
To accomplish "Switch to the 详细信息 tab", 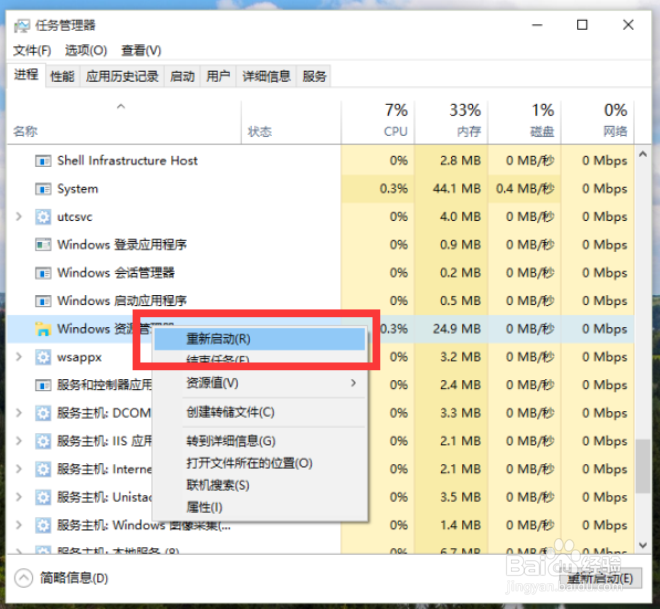I will pyautogui.click(x=266, y=76).
